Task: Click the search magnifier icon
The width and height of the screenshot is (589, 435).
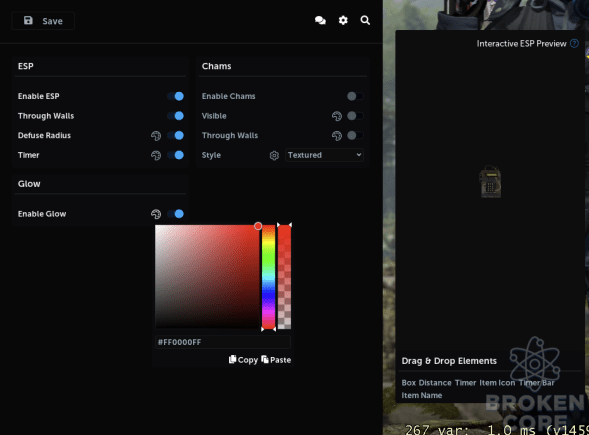Action: [365, 20]
